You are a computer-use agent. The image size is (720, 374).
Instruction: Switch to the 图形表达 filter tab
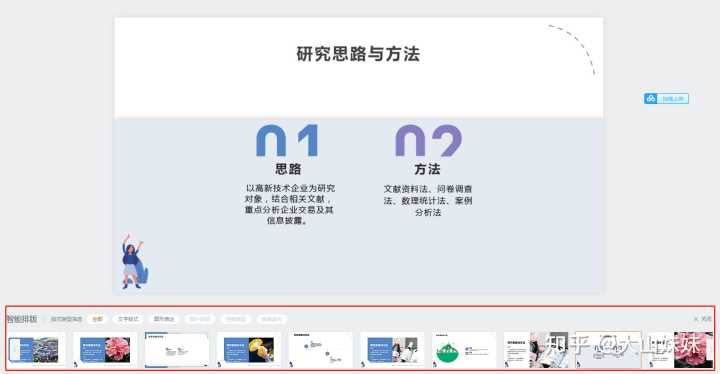coord(164,319)
